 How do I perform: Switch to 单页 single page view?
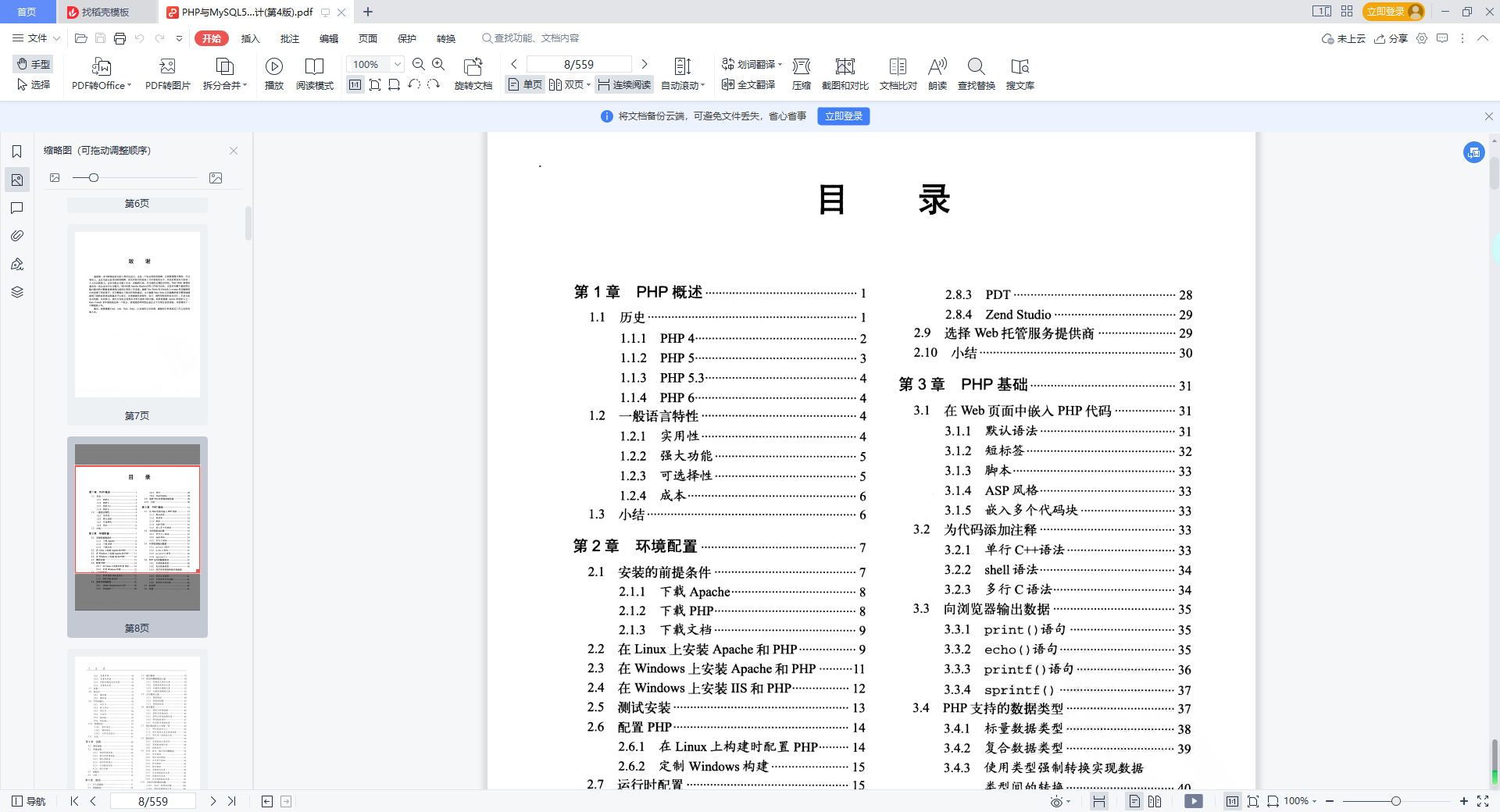click(525, 85)
